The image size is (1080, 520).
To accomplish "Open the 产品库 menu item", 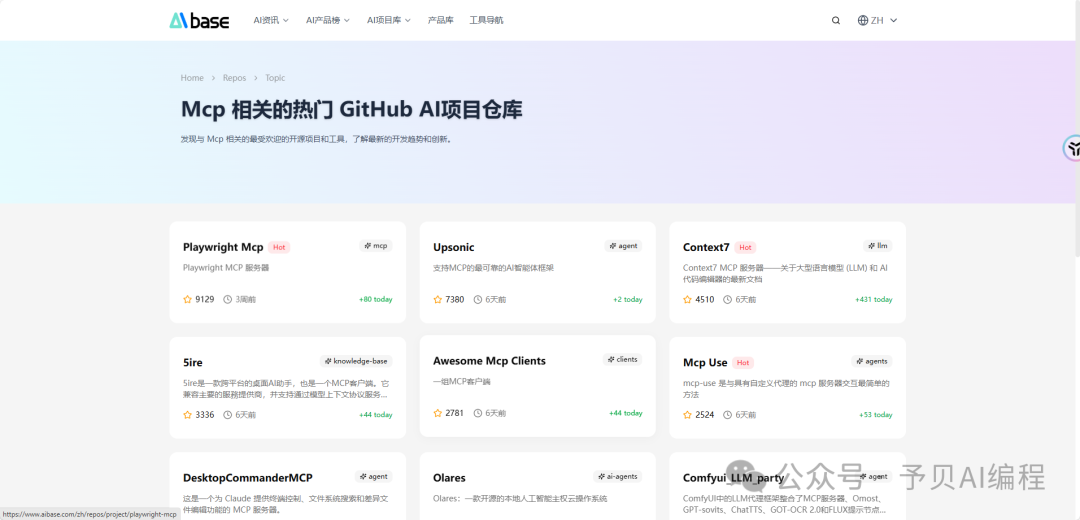I will point(440,21).
